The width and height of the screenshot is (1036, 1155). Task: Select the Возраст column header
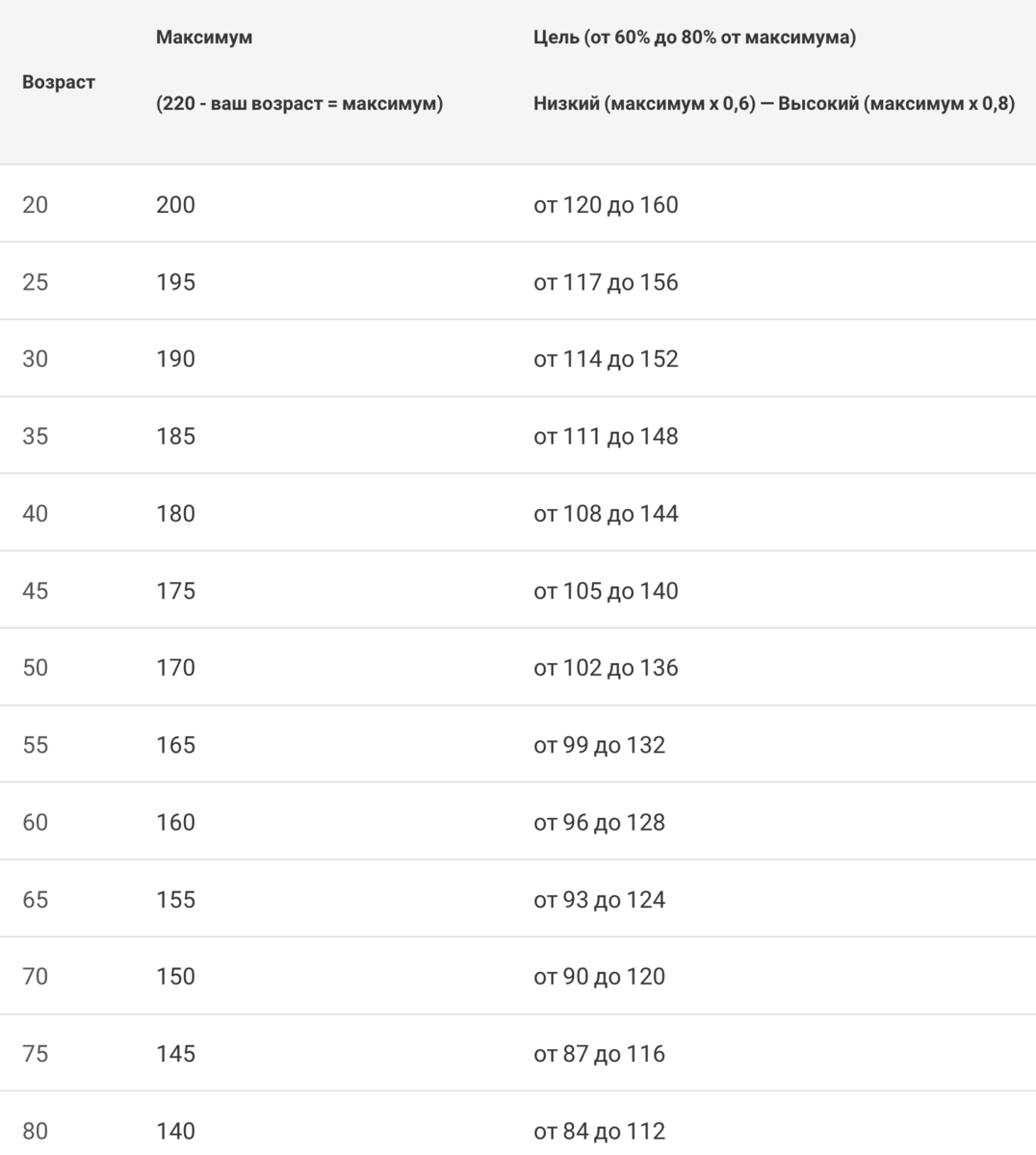59,82
